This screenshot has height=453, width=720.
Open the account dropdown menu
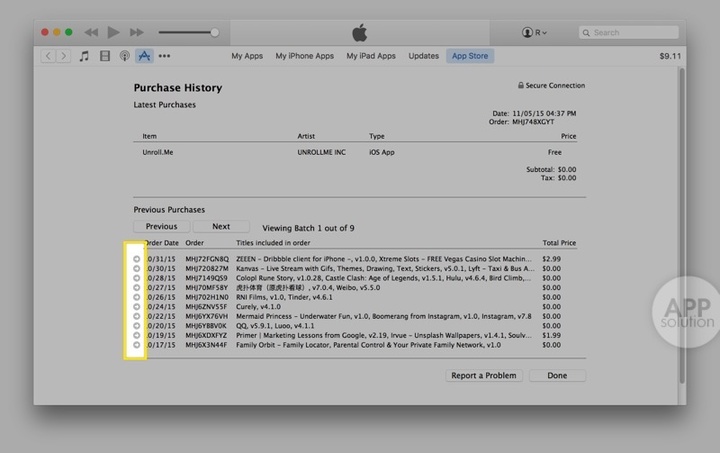tap(534, 33)
